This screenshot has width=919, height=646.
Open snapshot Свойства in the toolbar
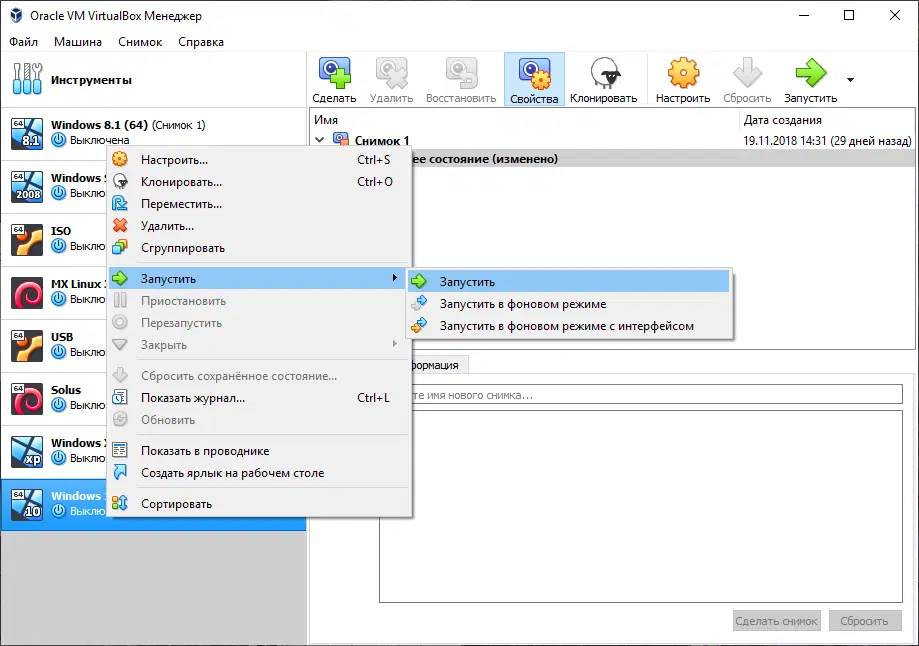[534, 79]
